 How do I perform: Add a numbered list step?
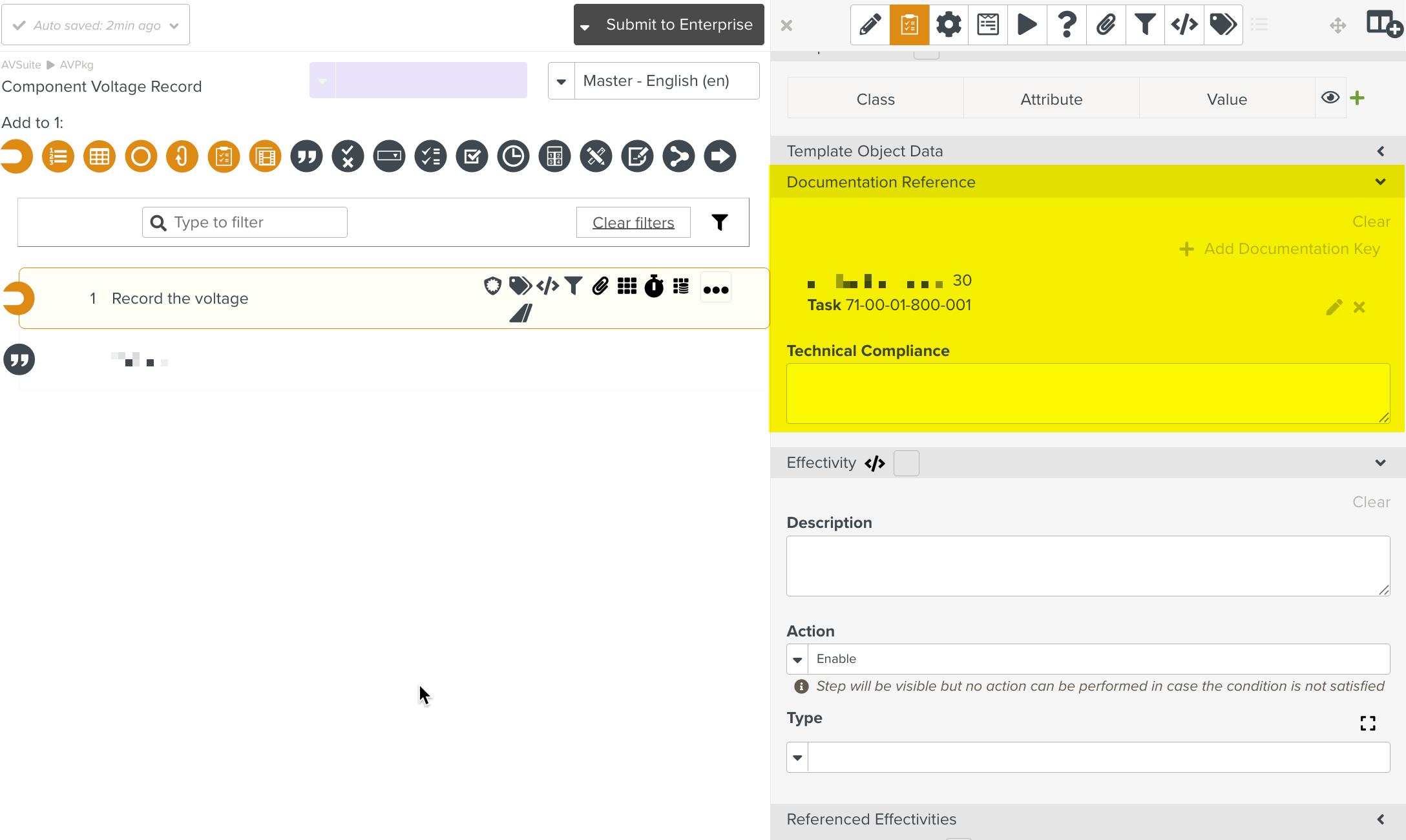point(58,156)
